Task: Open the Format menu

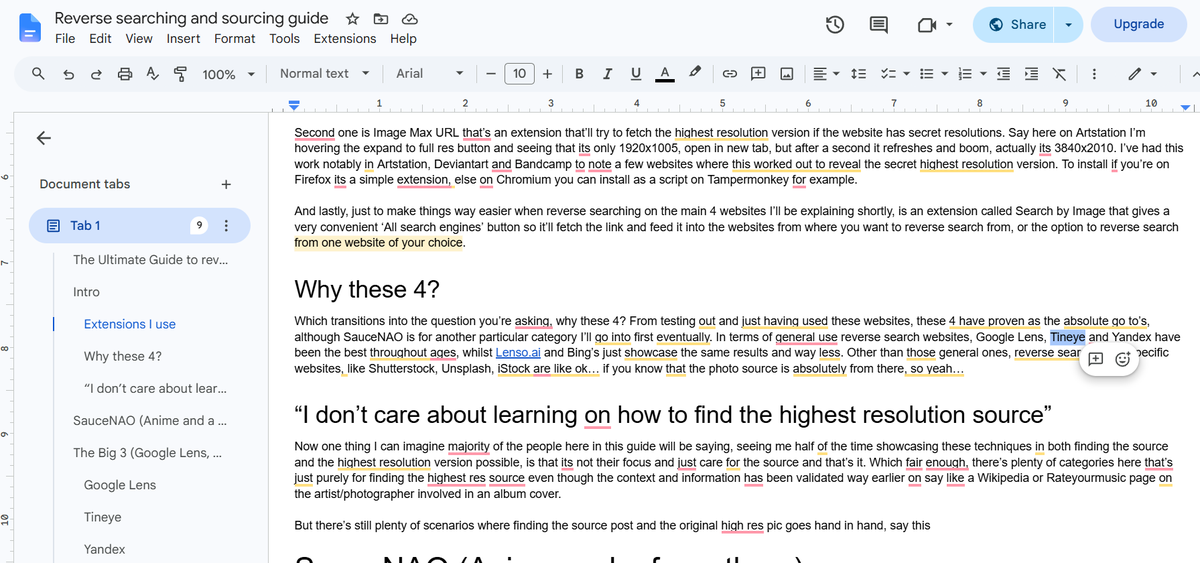Action: [234, 39]
